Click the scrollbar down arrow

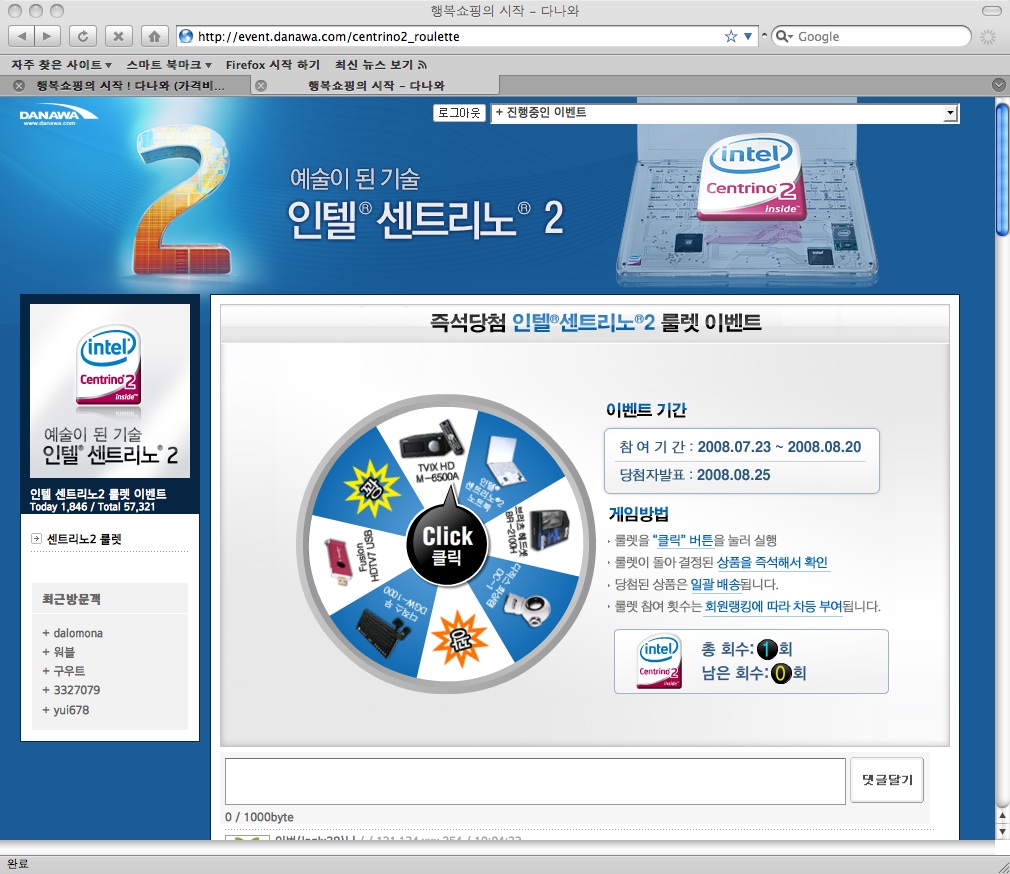[1002, 831]
